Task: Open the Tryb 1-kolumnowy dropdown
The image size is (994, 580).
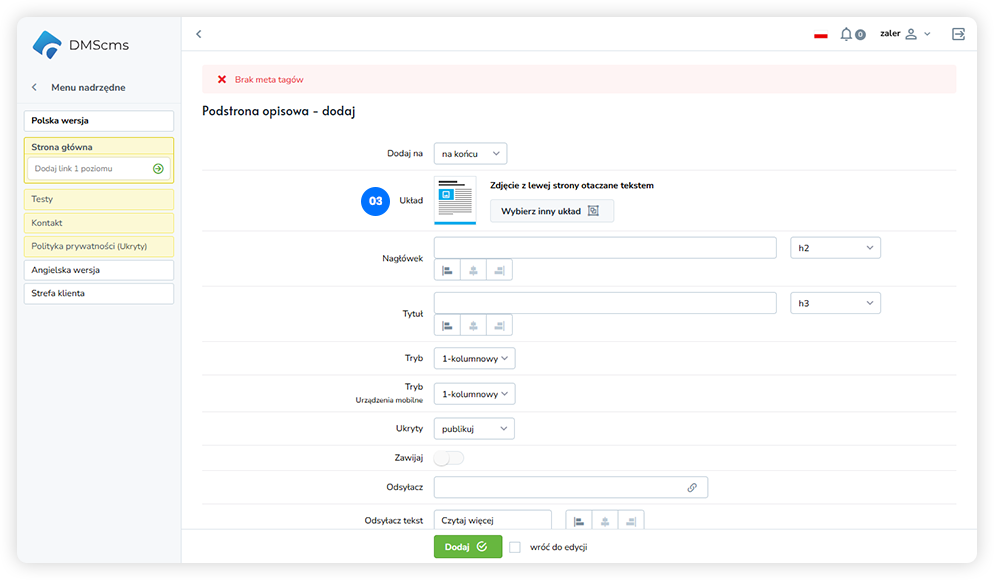Action: pos(475,358)
